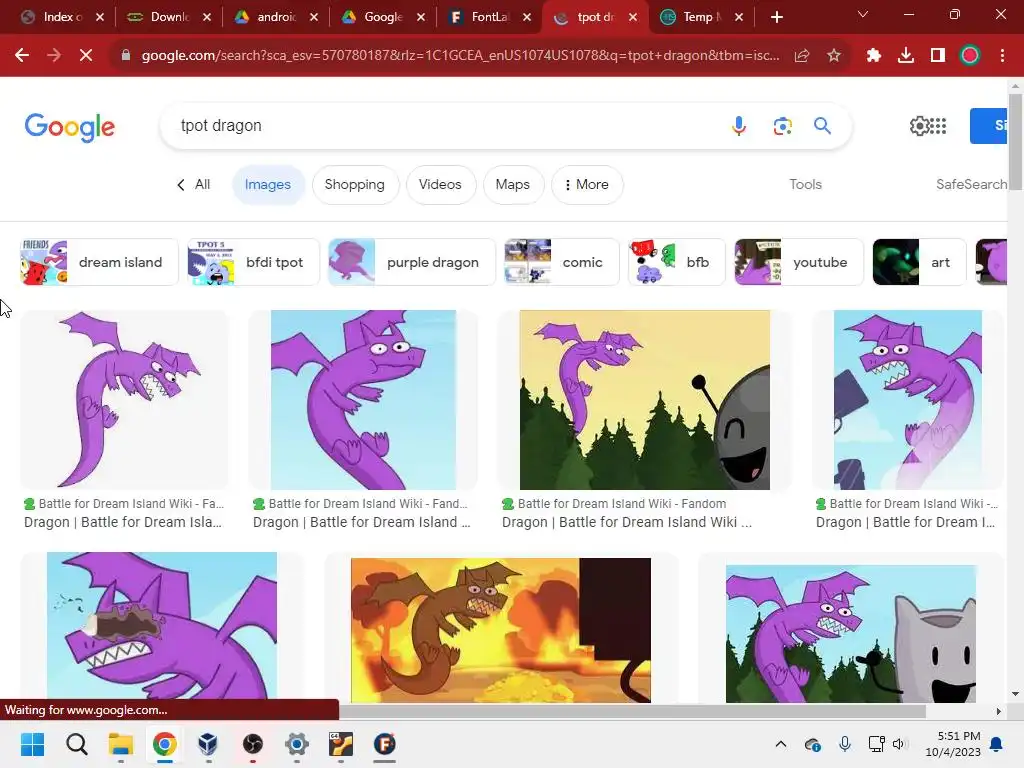
Task: Open volume control in system tray
Action: pos(901,744)
